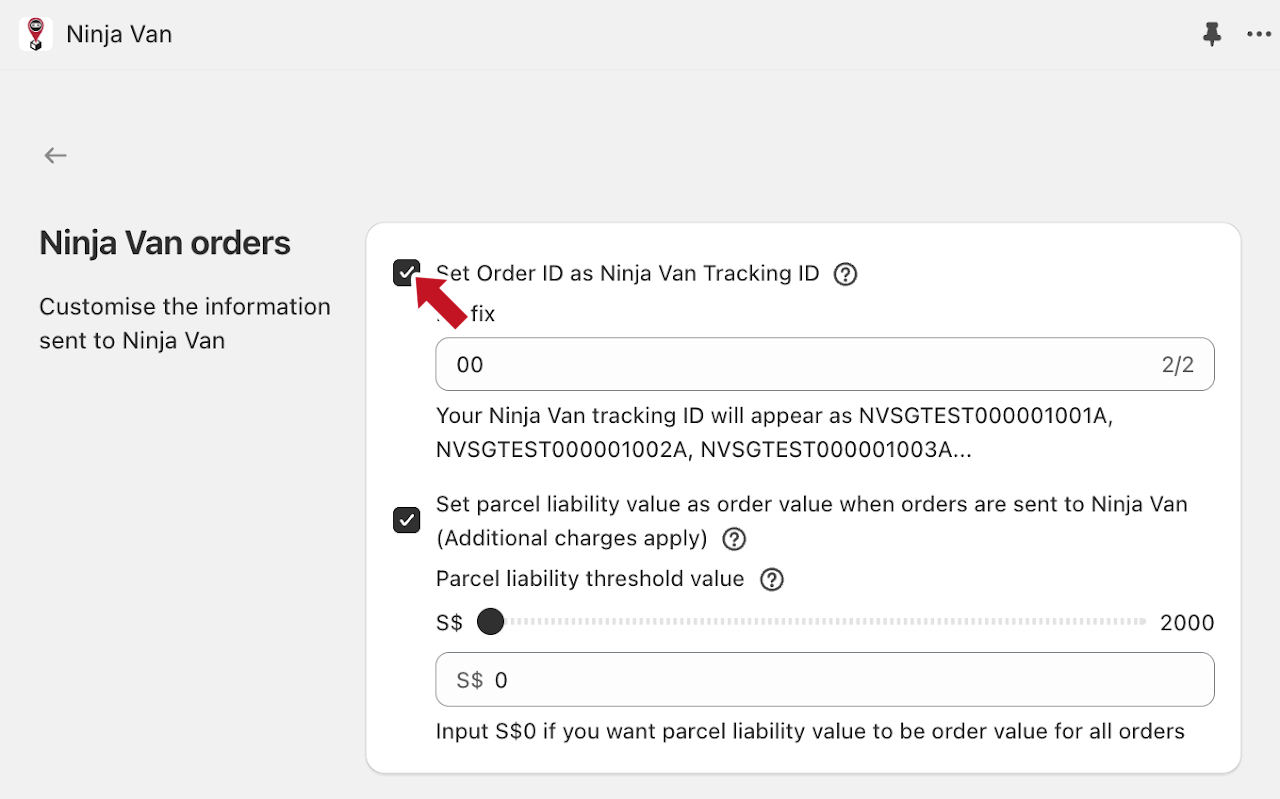The width and height of the screenshot is (1280, 799).
Task: Open the three-dot more options menu
Action: pos(1258,35)
